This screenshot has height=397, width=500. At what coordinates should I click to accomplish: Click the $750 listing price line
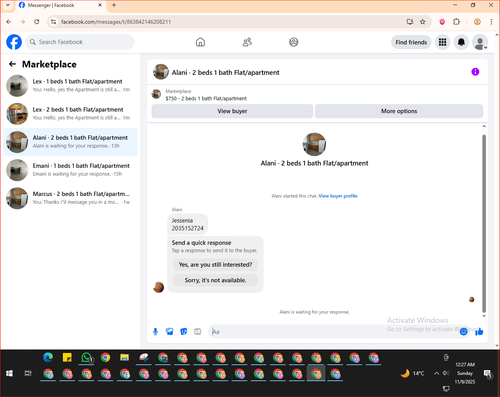pyautogui.click(x=206, y=98)
